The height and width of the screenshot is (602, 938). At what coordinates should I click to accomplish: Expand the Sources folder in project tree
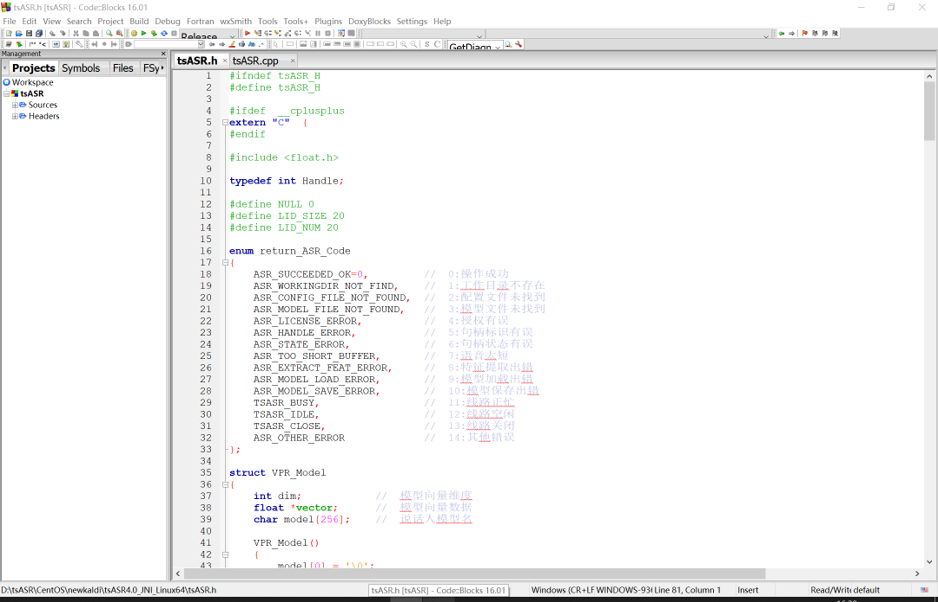(15, 105)
